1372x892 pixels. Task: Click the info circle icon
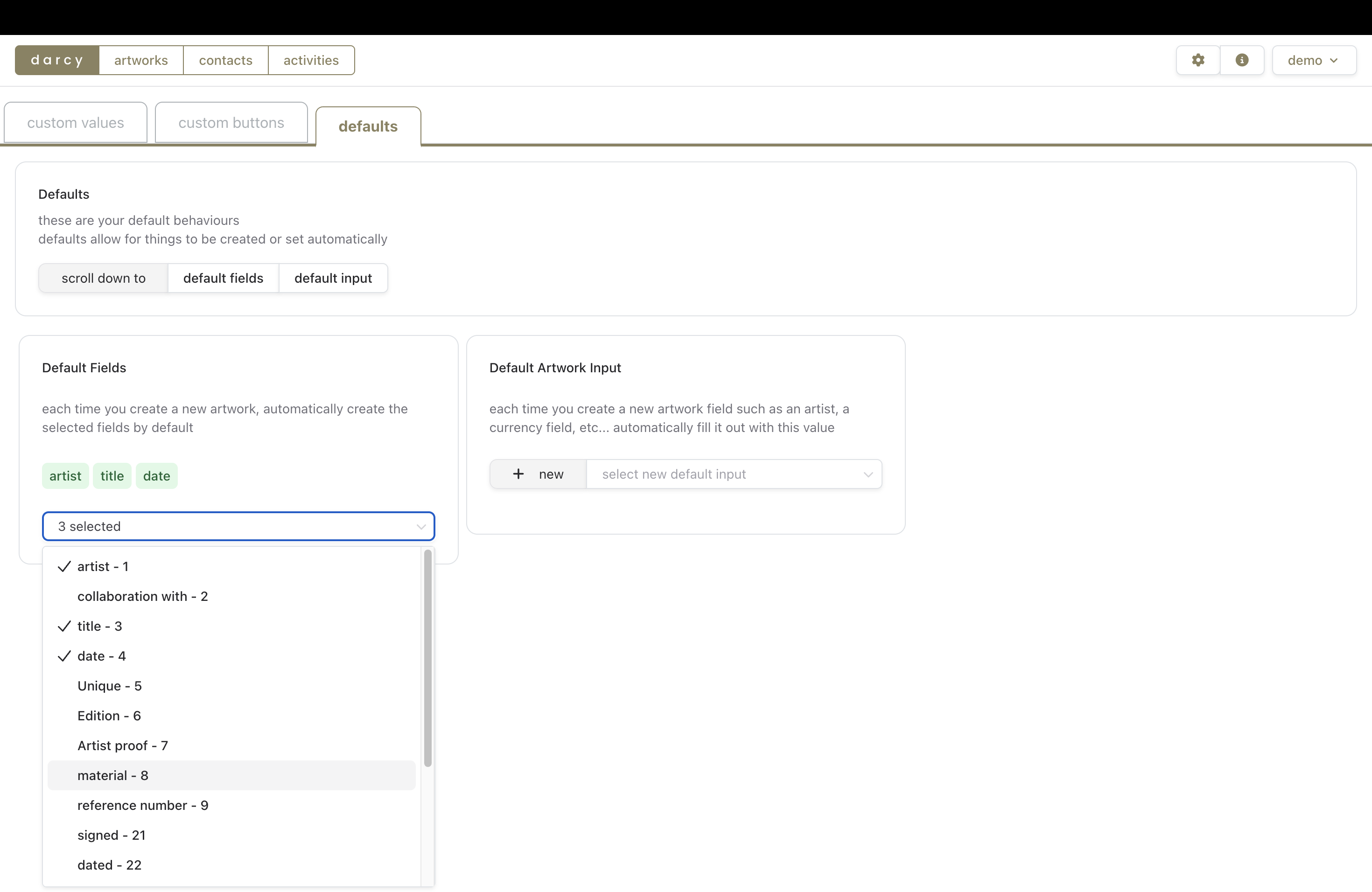[x=1242, y=60]
